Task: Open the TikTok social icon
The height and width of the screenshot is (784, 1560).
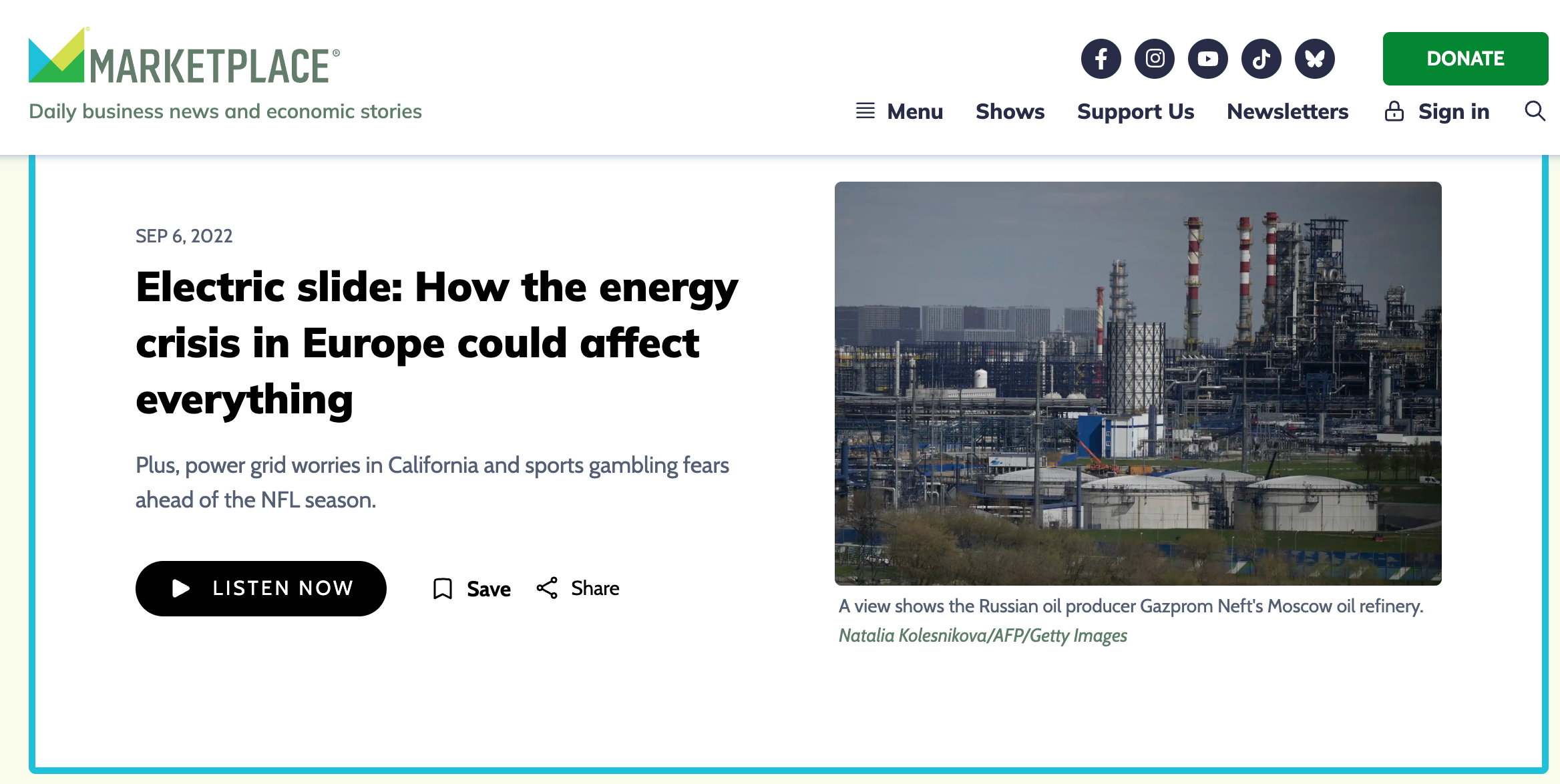Action: (x=1261, y=59)
